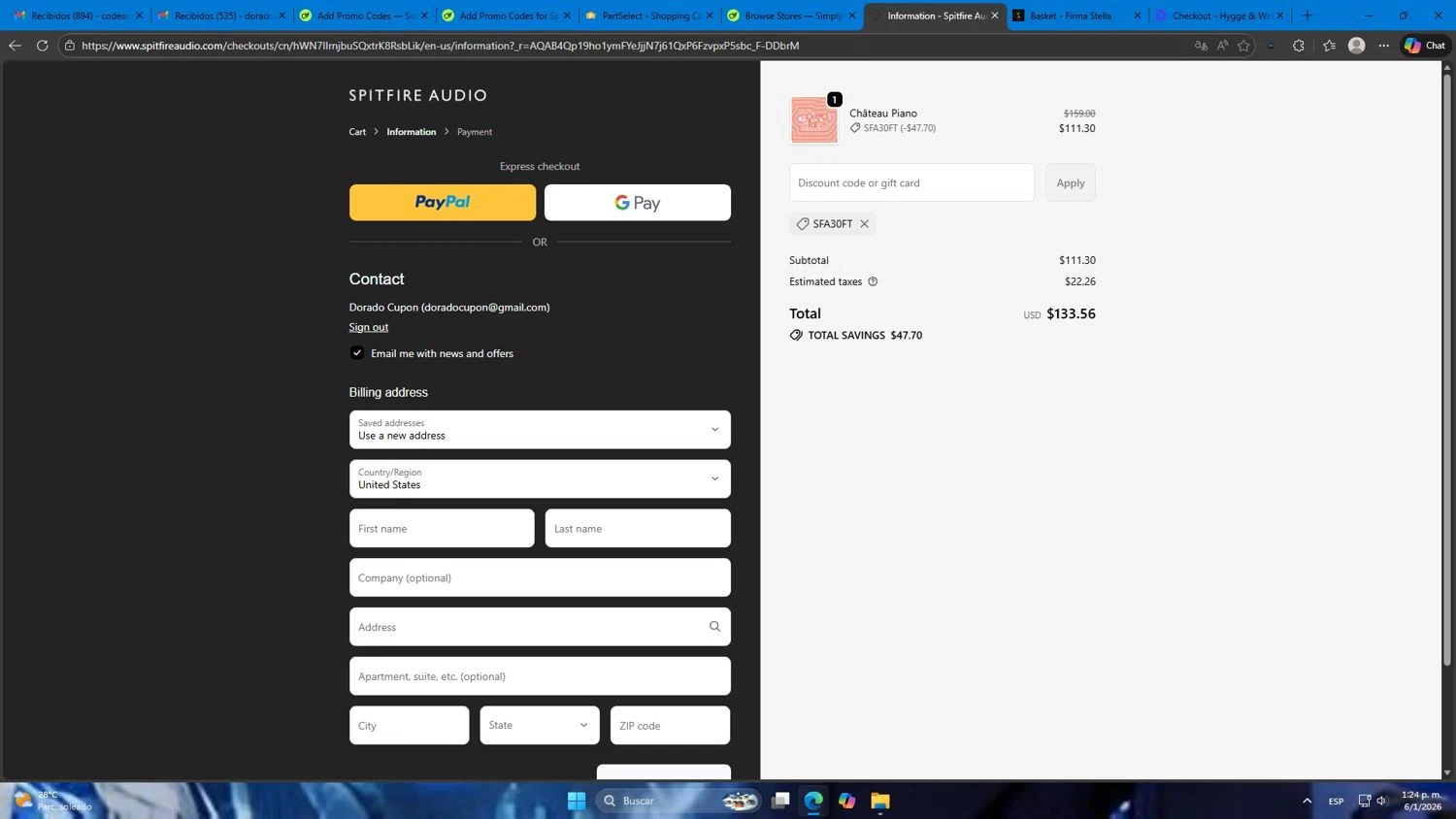
Task: Open the State dropdown
Action: [540, 726]
